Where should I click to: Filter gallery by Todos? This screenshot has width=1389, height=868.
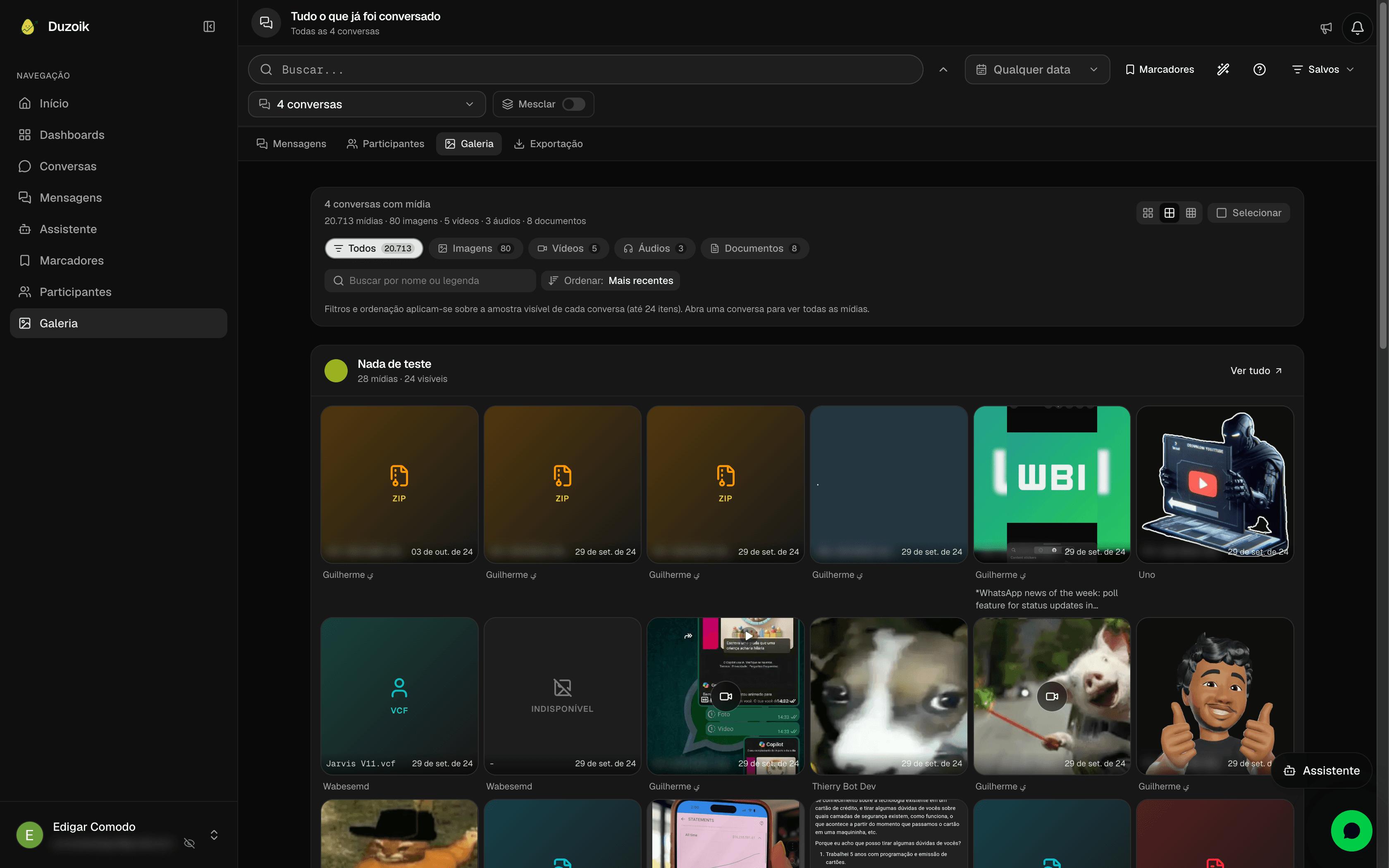coord(374,248)
